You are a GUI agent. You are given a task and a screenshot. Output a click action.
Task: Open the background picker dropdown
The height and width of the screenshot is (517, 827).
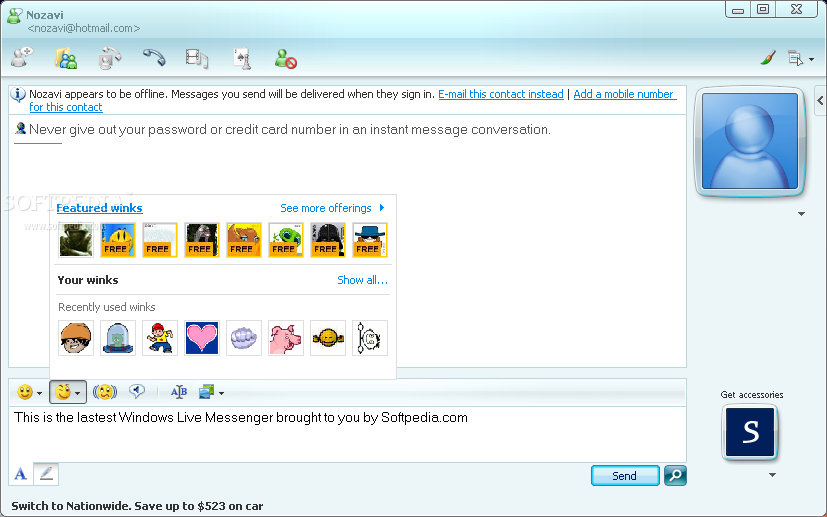click(x=211, y=392)
